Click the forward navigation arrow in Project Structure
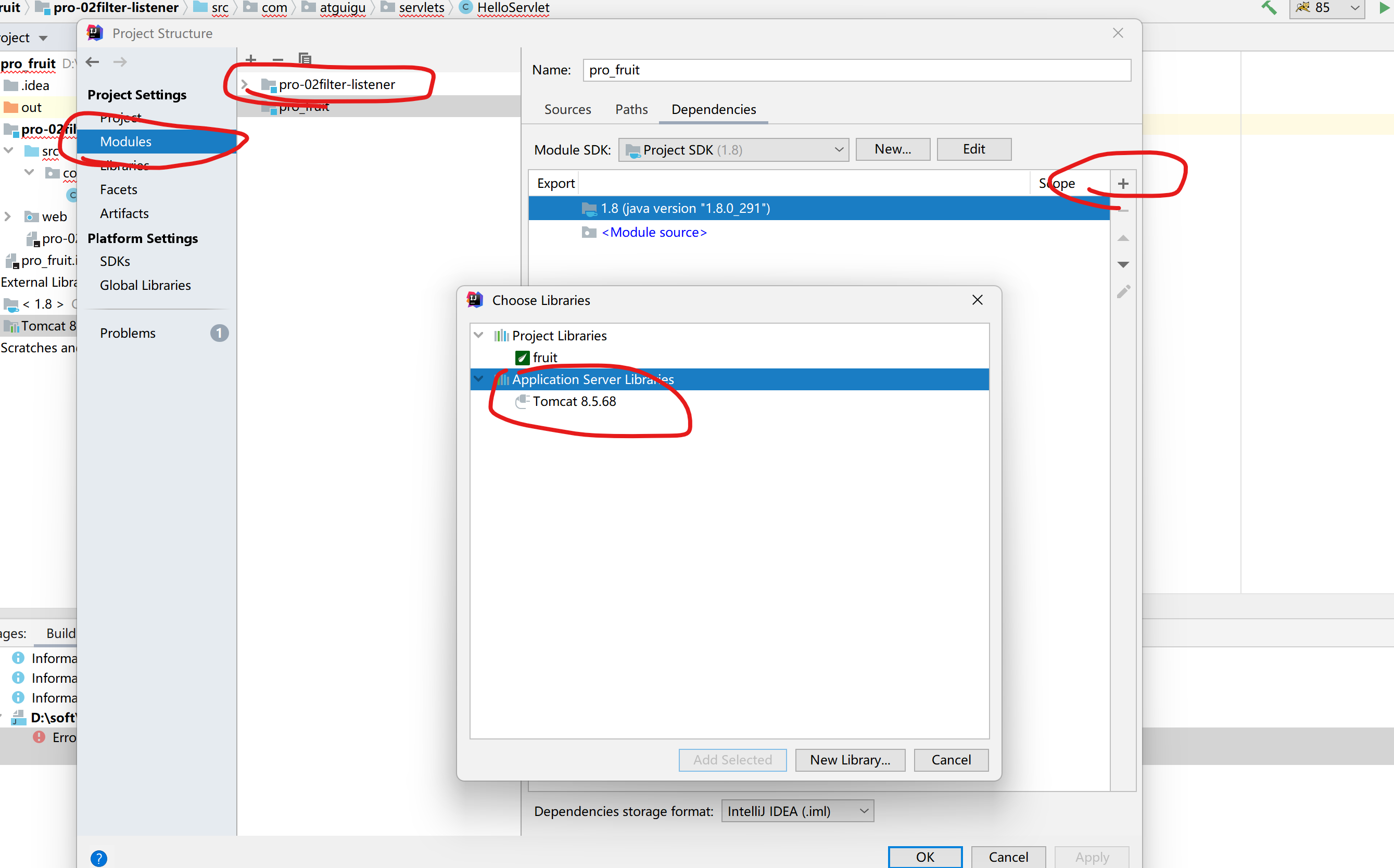The height and width of the screenshot is (868, 1394). tap(120, 62)
